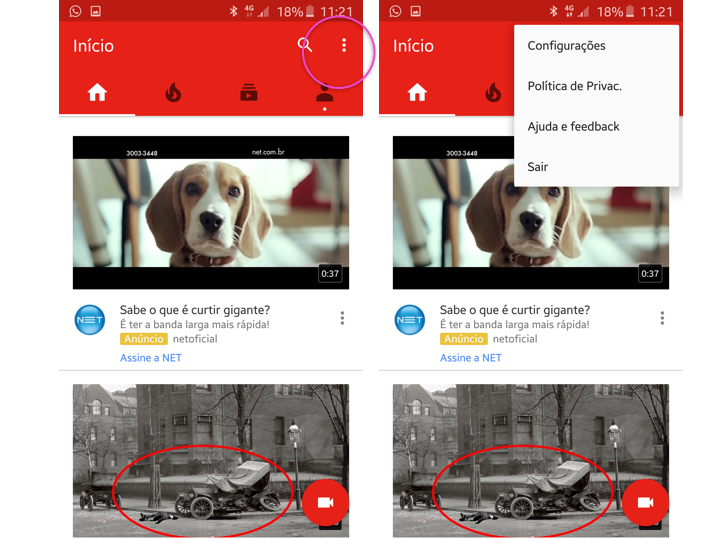Tap the 0:37 duration badge in left screenshot

tap(330, 274)
